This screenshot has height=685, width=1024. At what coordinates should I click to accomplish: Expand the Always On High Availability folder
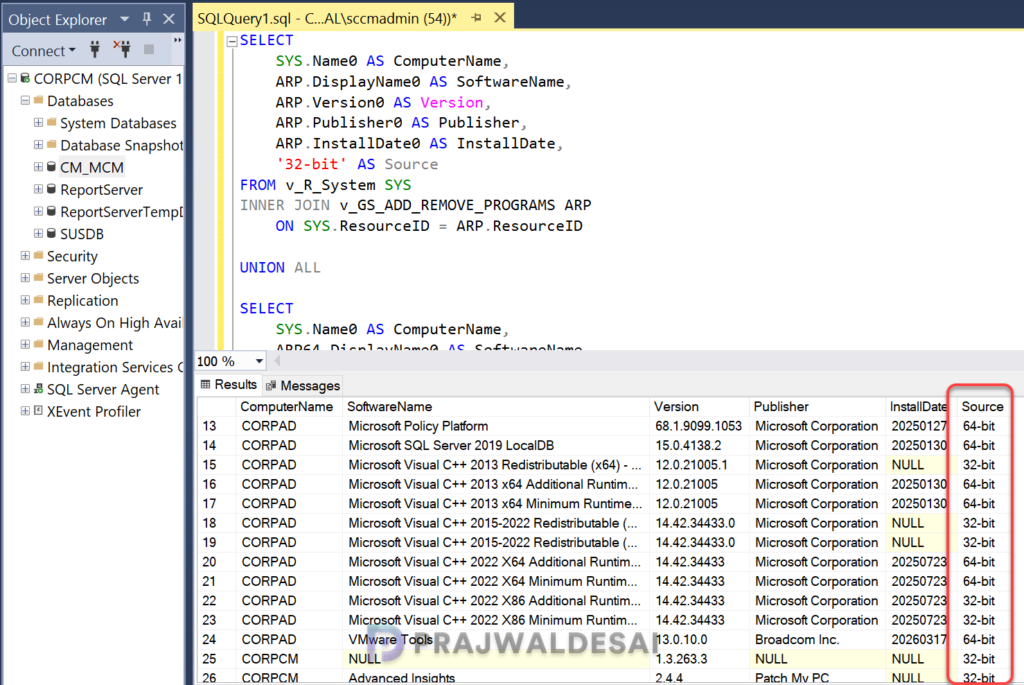[25, 323]
